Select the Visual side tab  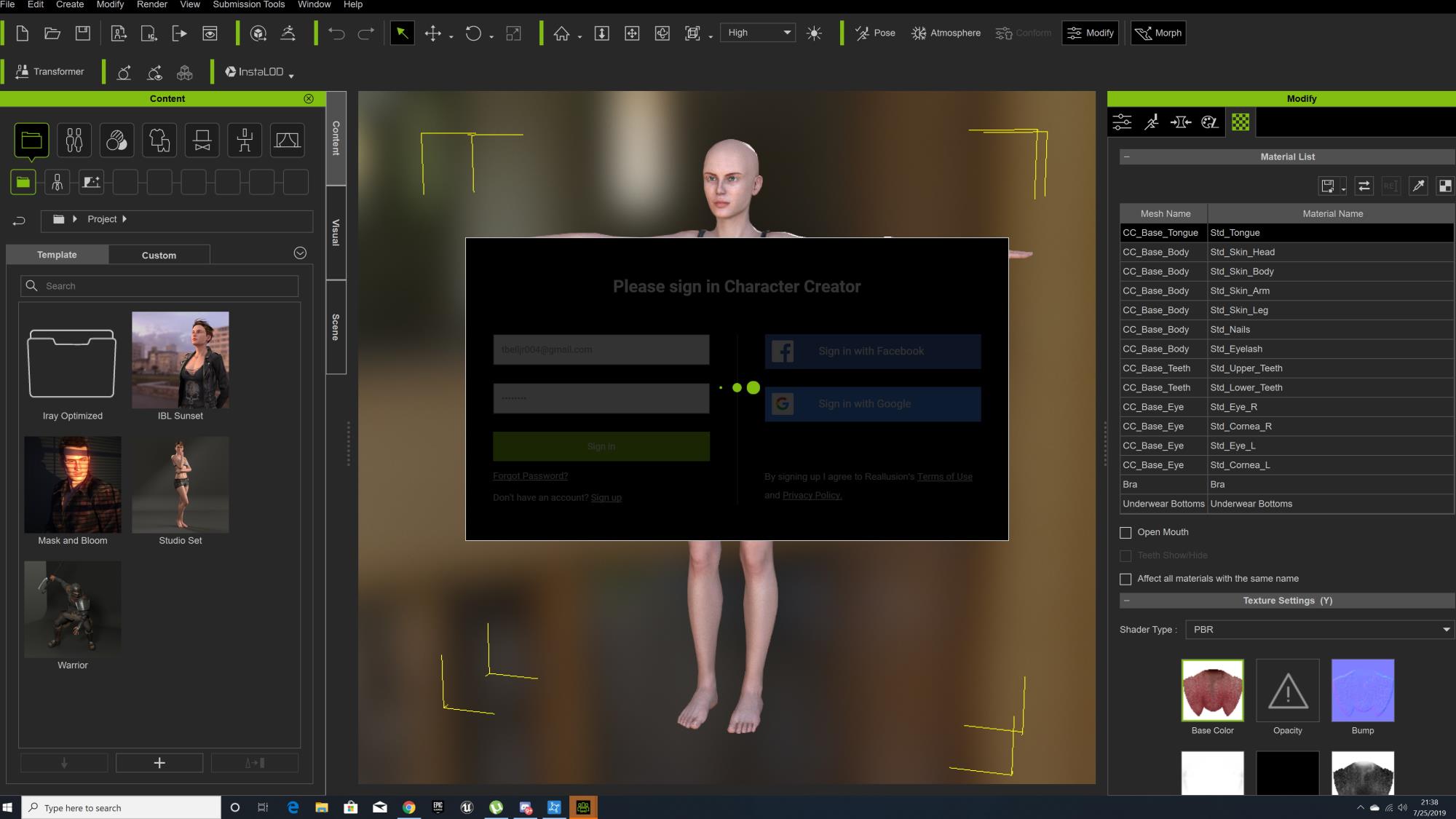pos(336,232)
